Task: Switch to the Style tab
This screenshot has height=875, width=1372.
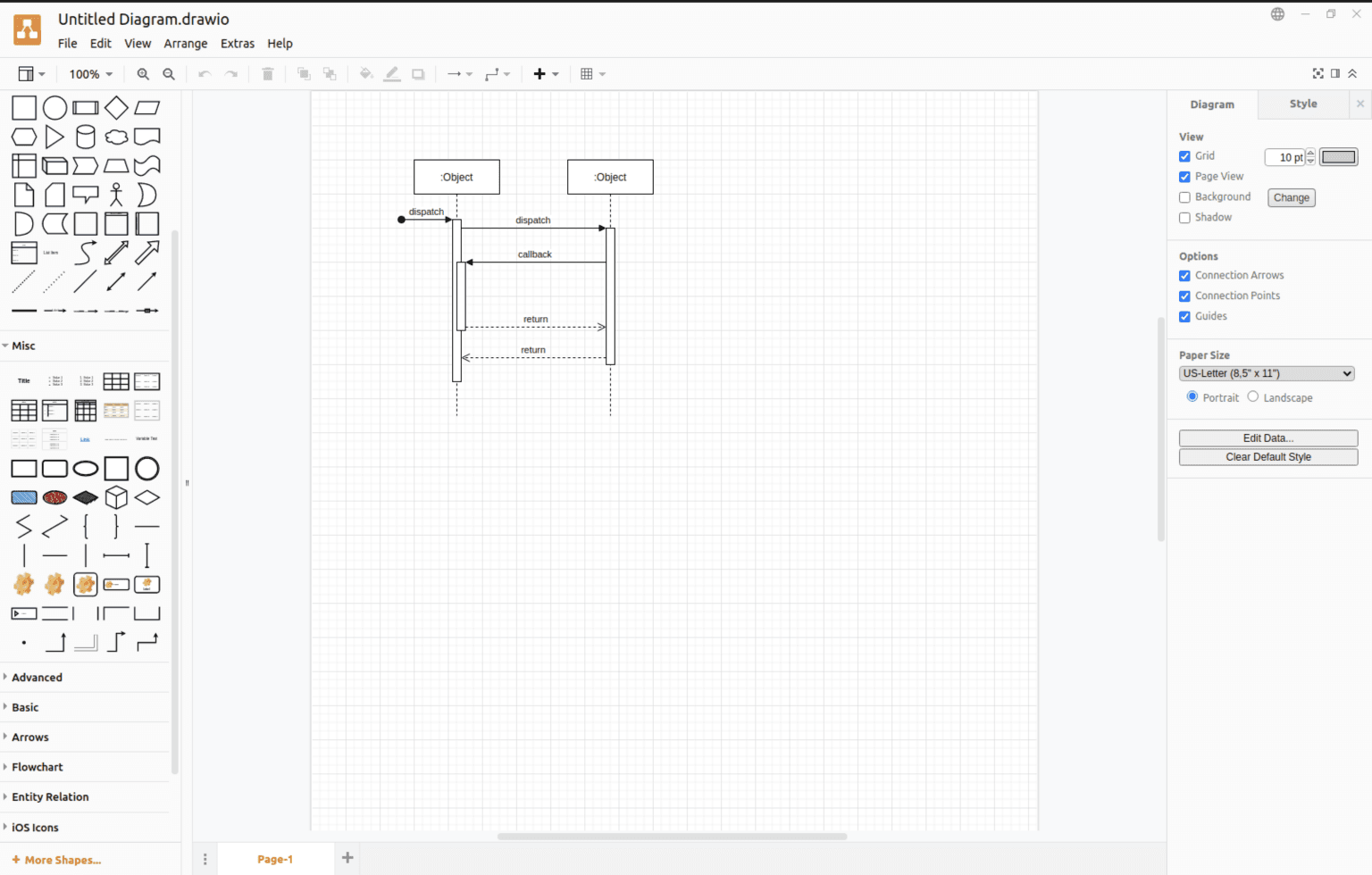Action: pyautogui.click(x=1302, y=104)
